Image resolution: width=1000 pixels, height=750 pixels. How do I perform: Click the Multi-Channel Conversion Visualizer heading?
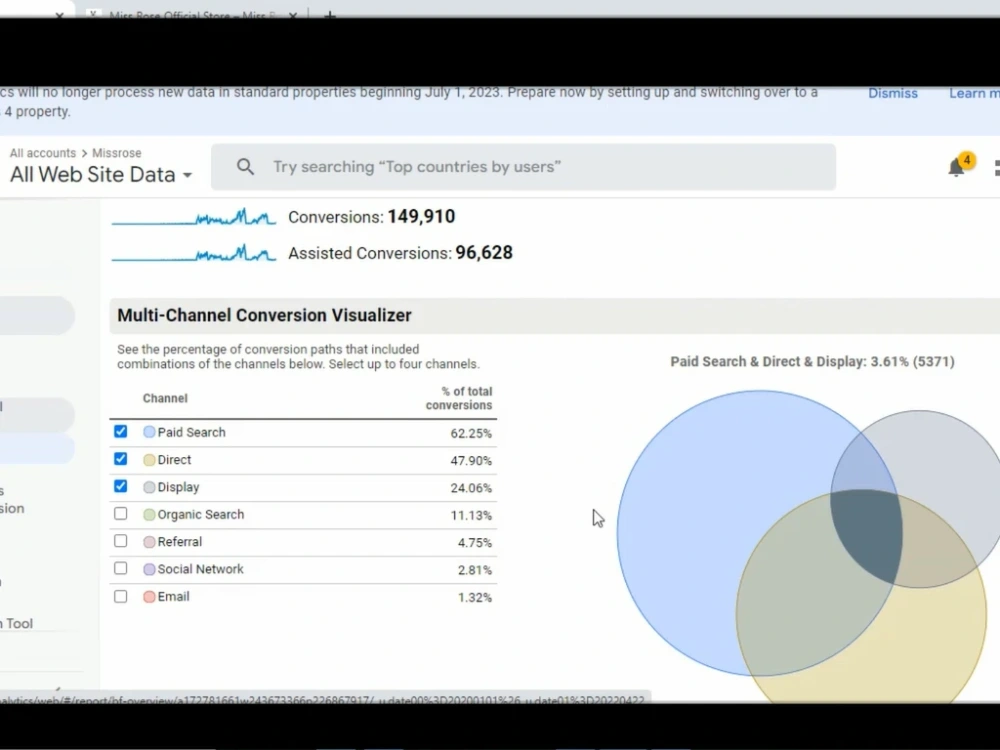264,315
